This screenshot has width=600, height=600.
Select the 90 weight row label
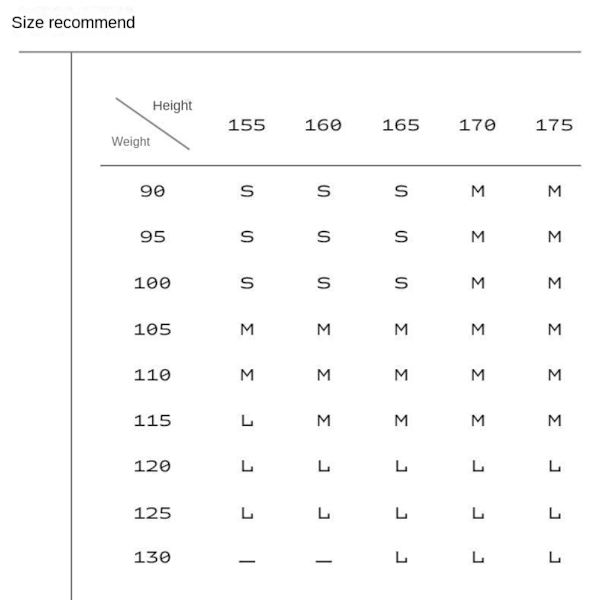point(153,191)
